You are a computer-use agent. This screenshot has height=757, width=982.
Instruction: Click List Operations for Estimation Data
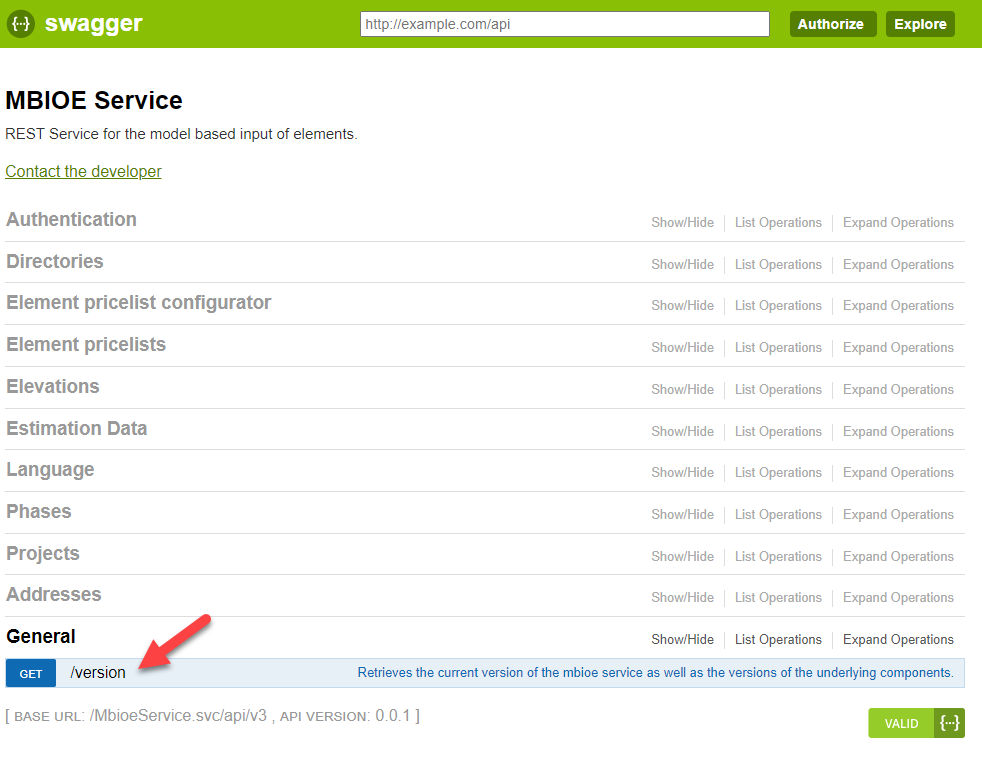point(778,431)
